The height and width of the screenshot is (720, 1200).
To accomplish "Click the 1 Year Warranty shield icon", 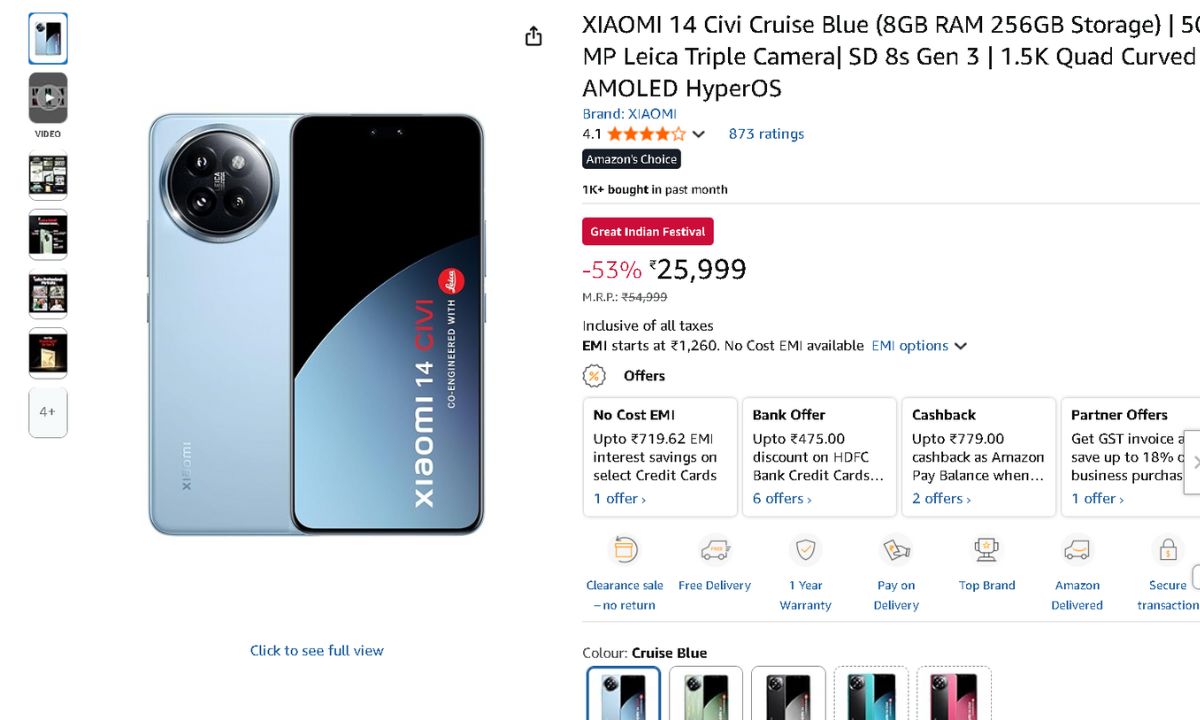I will (805, 550).
